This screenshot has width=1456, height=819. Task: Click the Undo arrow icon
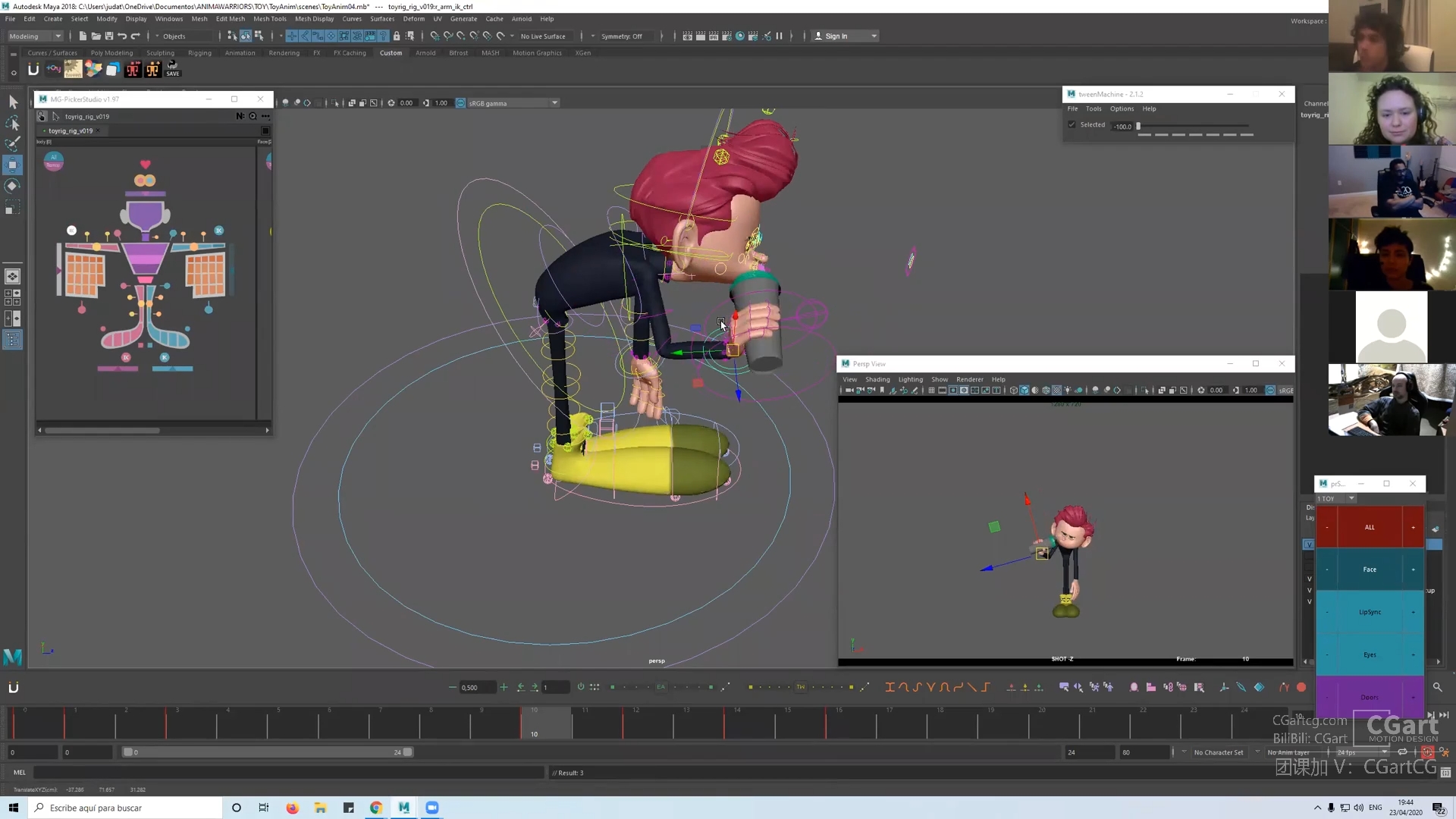point(122,36)
